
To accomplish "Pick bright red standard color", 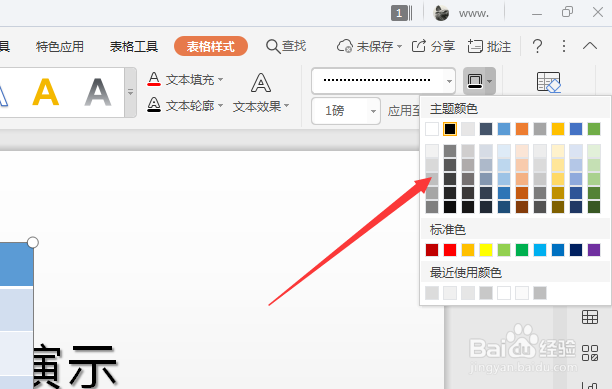I will click(x=450, y=250).
